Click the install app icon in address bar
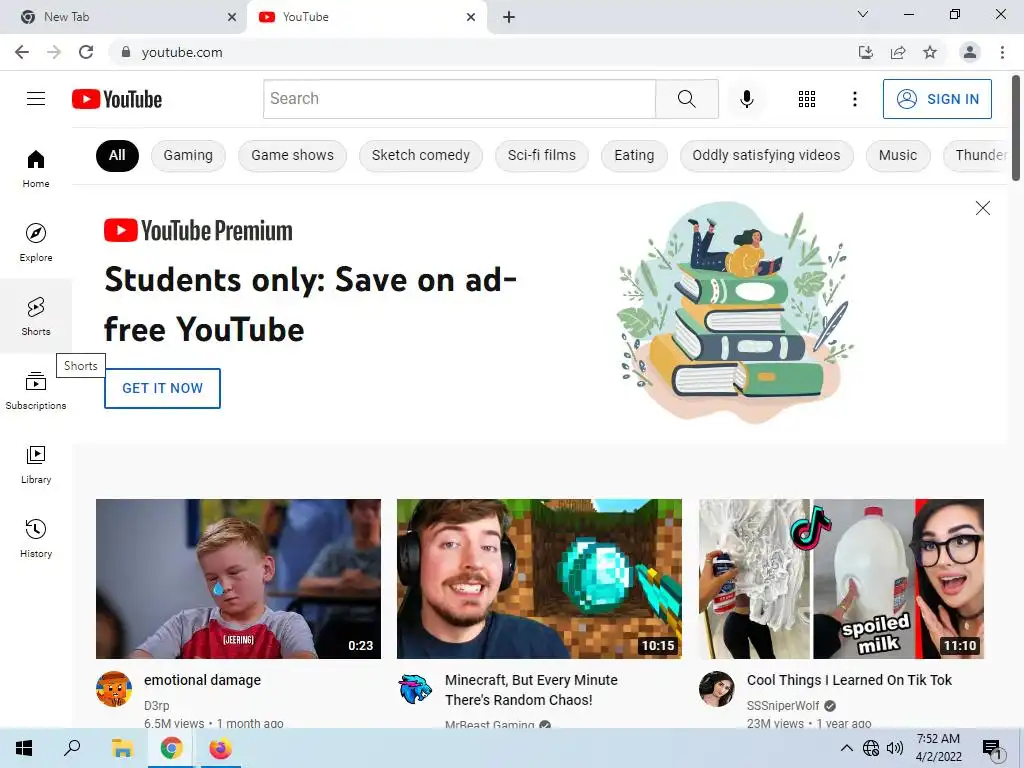The image size is (1024, 768). [x=866, y=52]
